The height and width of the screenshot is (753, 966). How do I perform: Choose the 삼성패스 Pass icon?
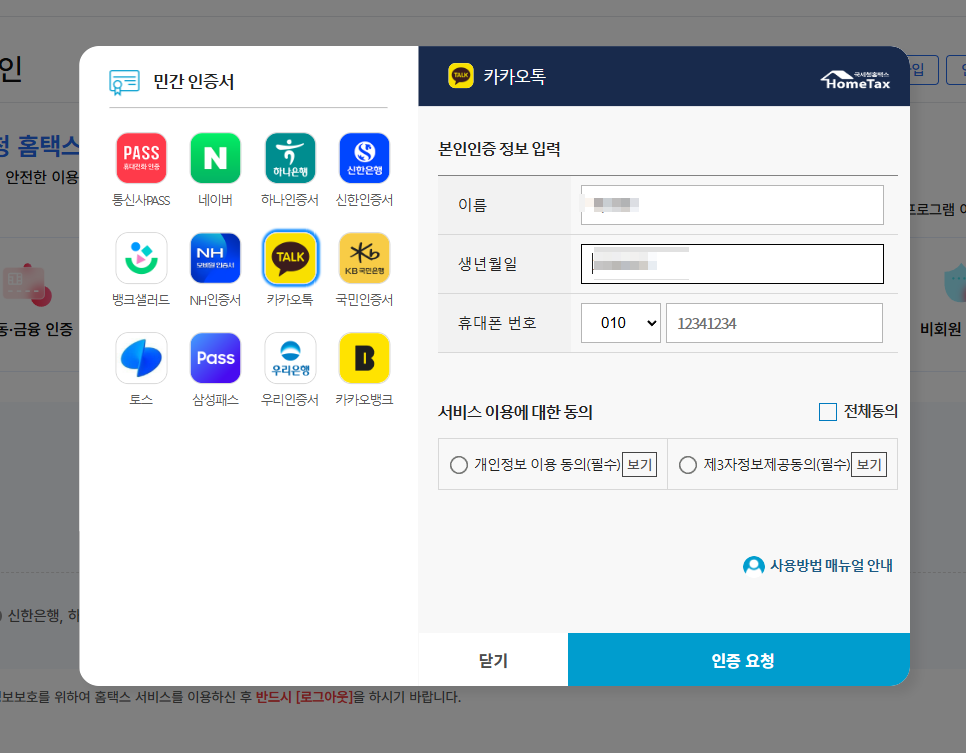click(x=215, y=358)
